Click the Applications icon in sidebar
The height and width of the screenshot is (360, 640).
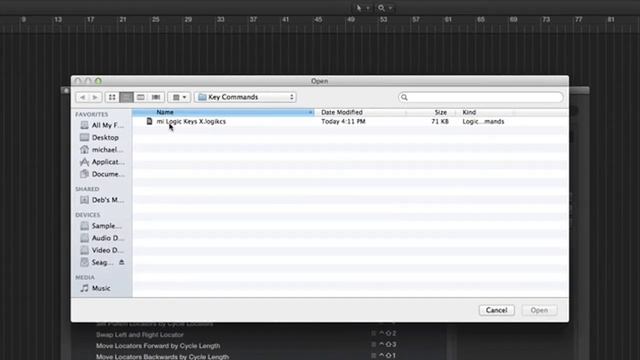(x=84, y=162)
